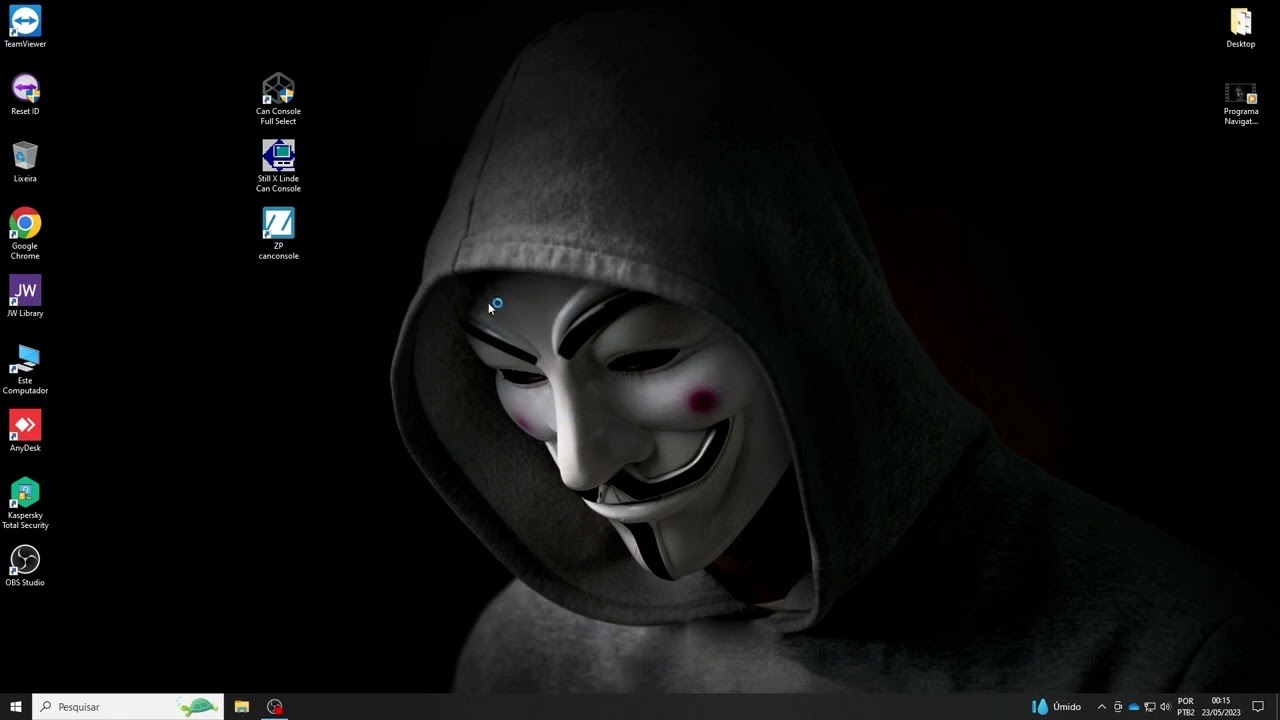
Task: Open the Windows Start menu
Action: 16,707
